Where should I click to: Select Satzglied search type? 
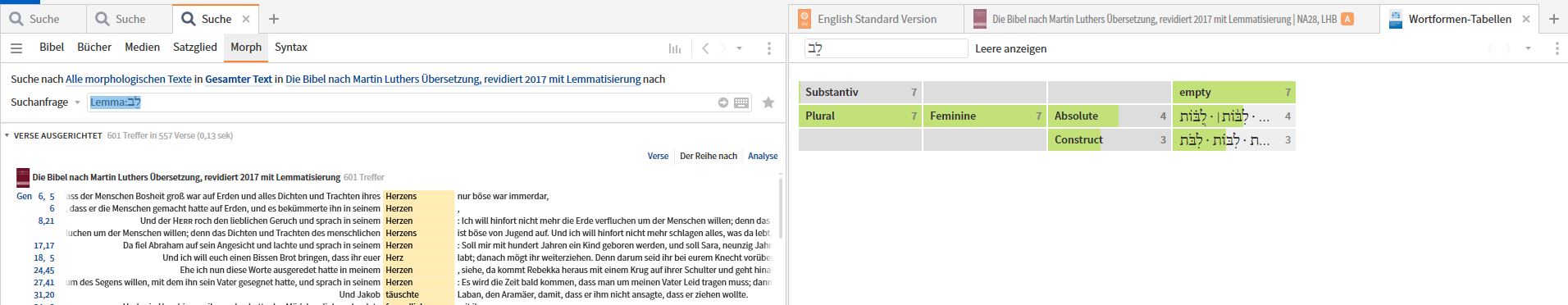tap(195, 48)
